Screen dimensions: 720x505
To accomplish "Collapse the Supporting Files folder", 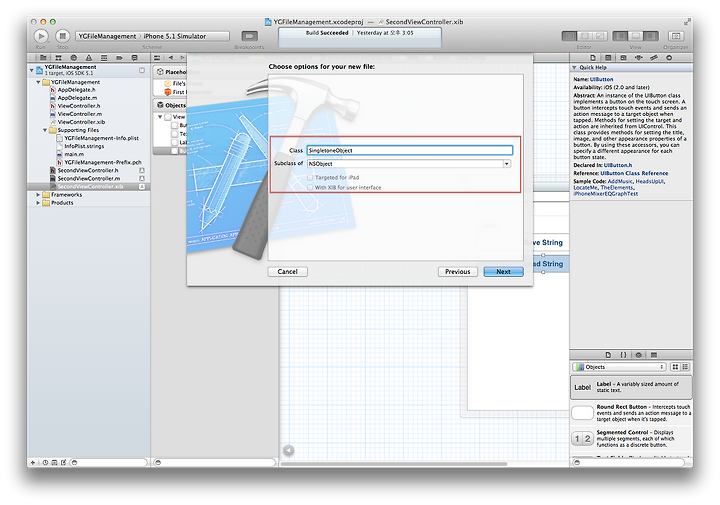I will 45,130.
